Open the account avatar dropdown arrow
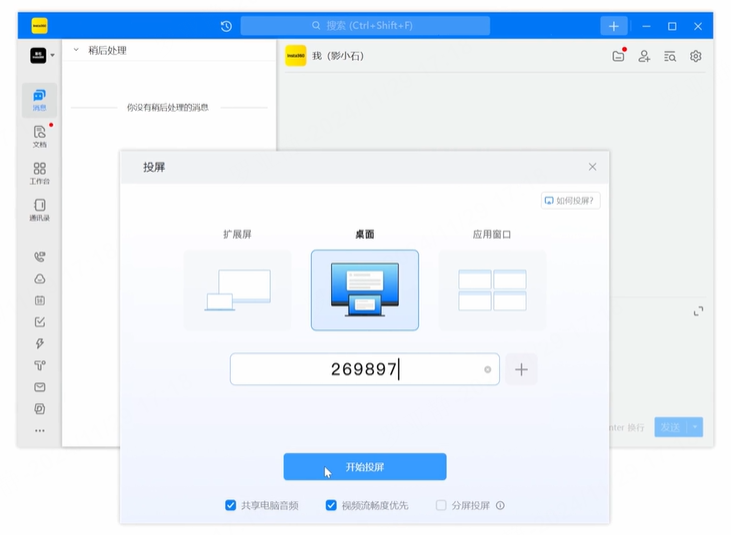The width and height of the screenshot is (731, 535). (53, 56)
